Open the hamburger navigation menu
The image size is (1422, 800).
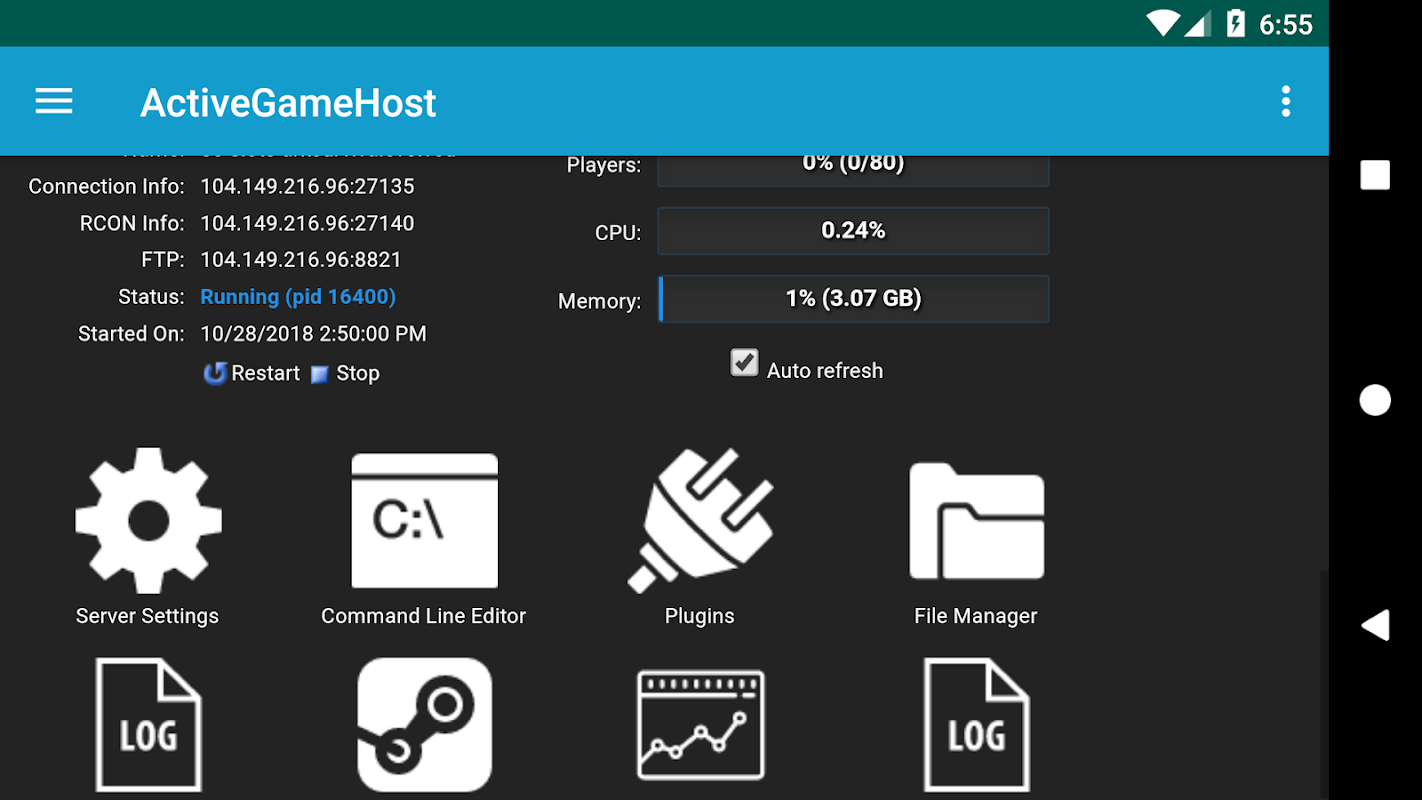[x=54, y=101]
